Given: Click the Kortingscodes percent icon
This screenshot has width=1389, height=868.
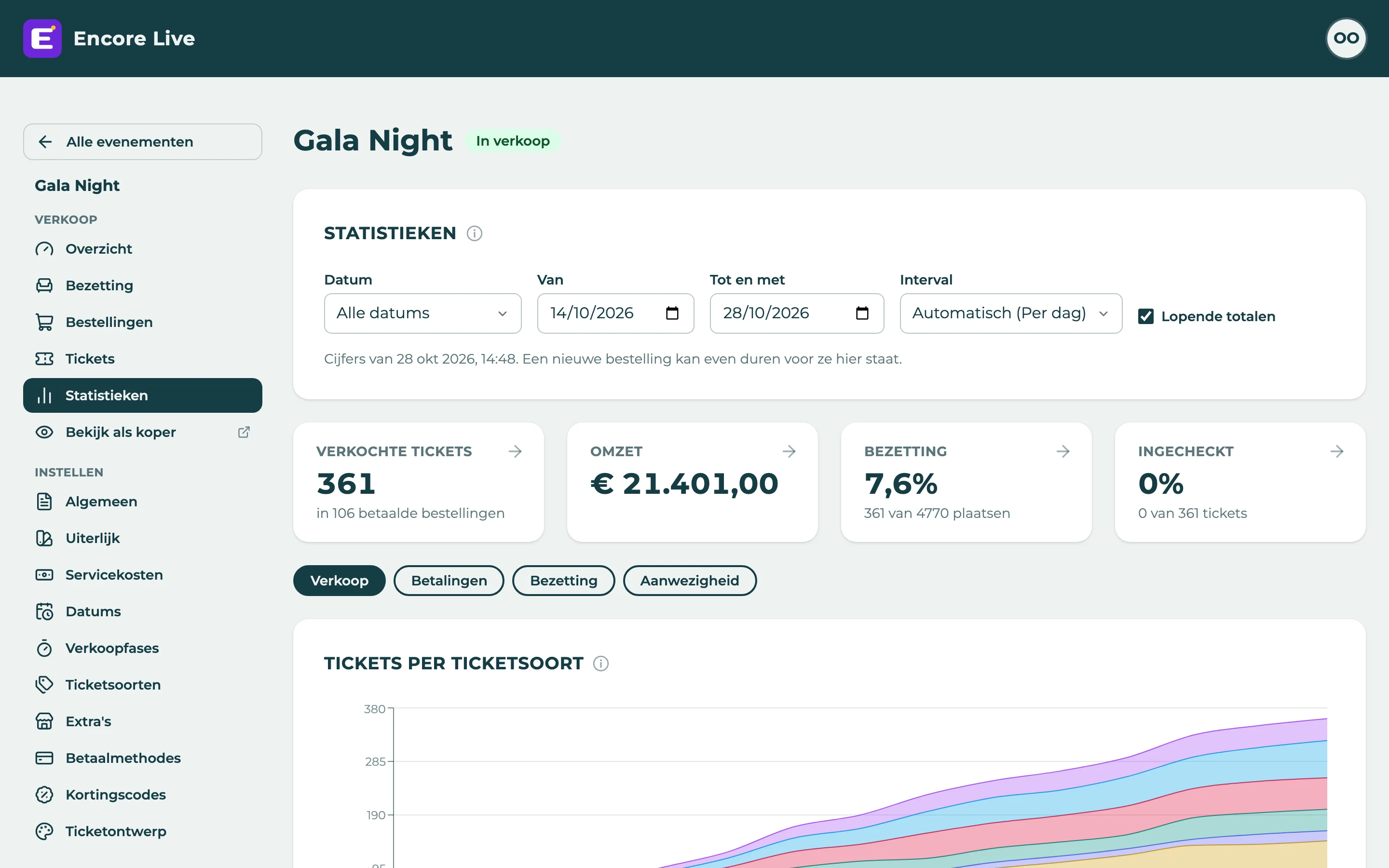Looking at the screenshot, I should (x=44, y=795).
